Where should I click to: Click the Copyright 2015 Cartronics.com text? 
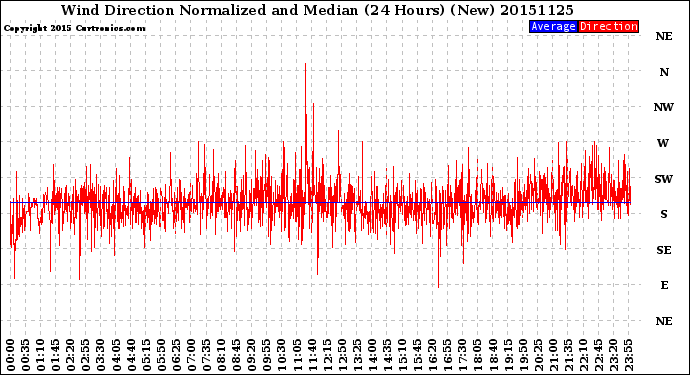pyautogui.click(x=74, y=28)
